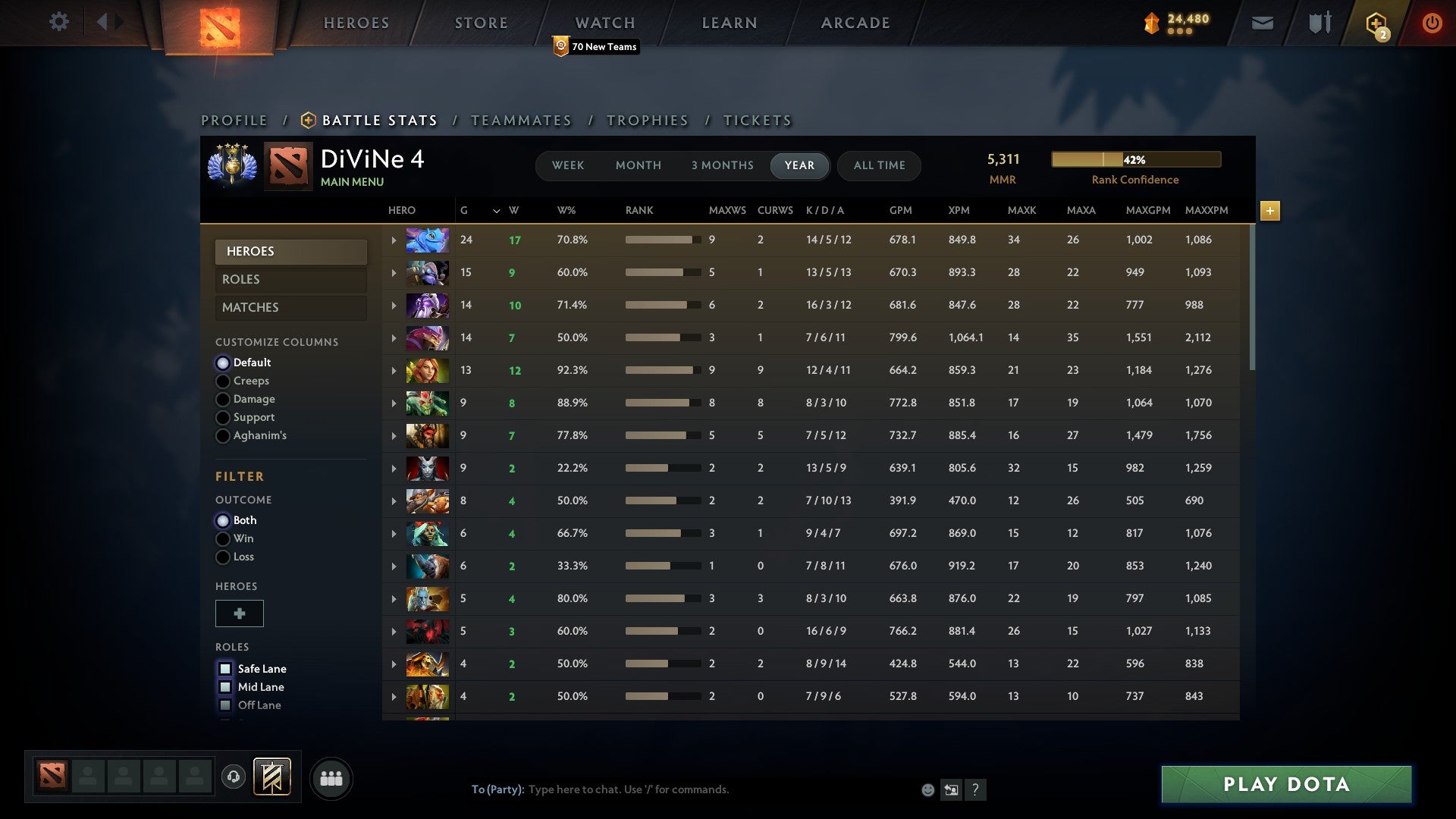The width and height of the screenshot is (1456, 819).
Task: Switch to the 3 MONTHS stats tab
Action: coord(721,165)
